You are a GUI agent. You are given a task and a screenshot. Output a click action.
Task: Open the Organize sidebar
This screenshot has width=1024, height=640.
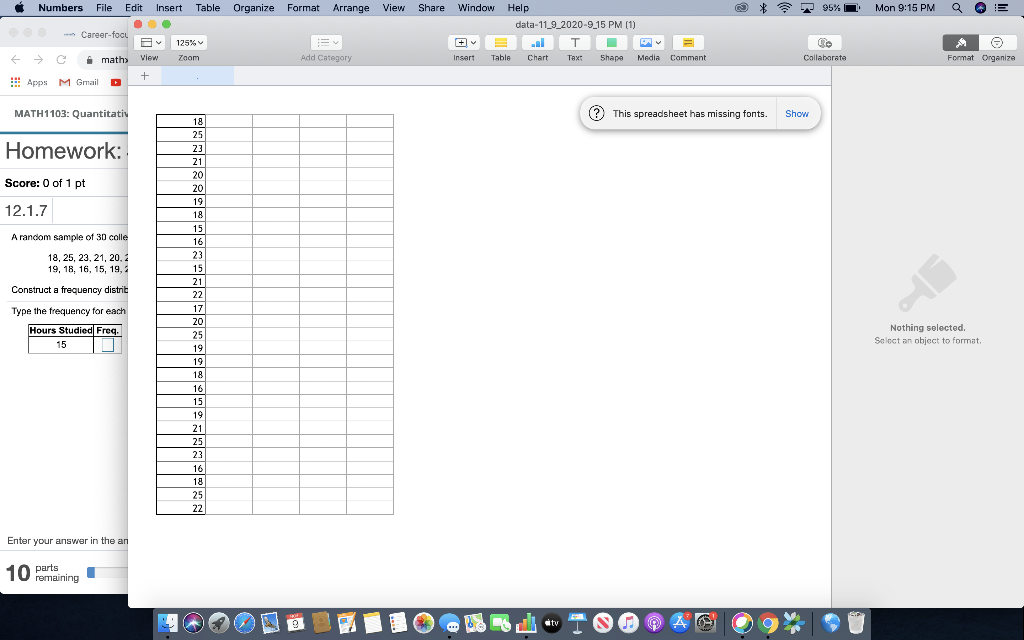tap(994, 44)
